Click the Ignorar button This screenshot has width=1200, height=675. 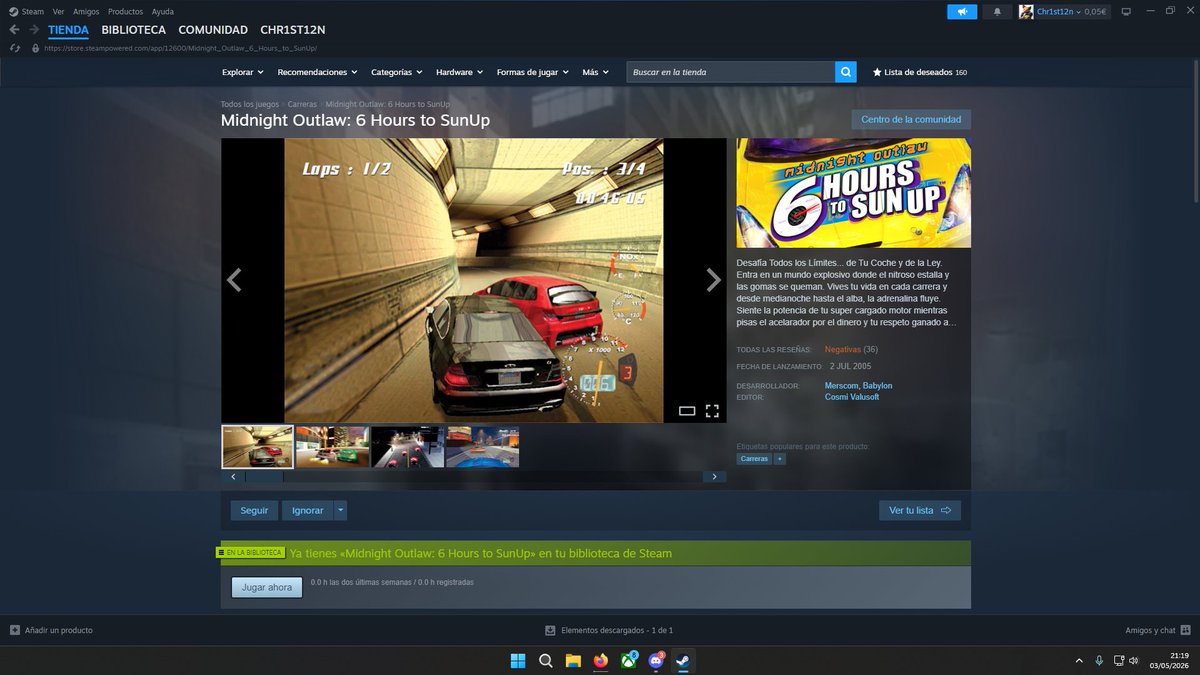tap(308, 510)
